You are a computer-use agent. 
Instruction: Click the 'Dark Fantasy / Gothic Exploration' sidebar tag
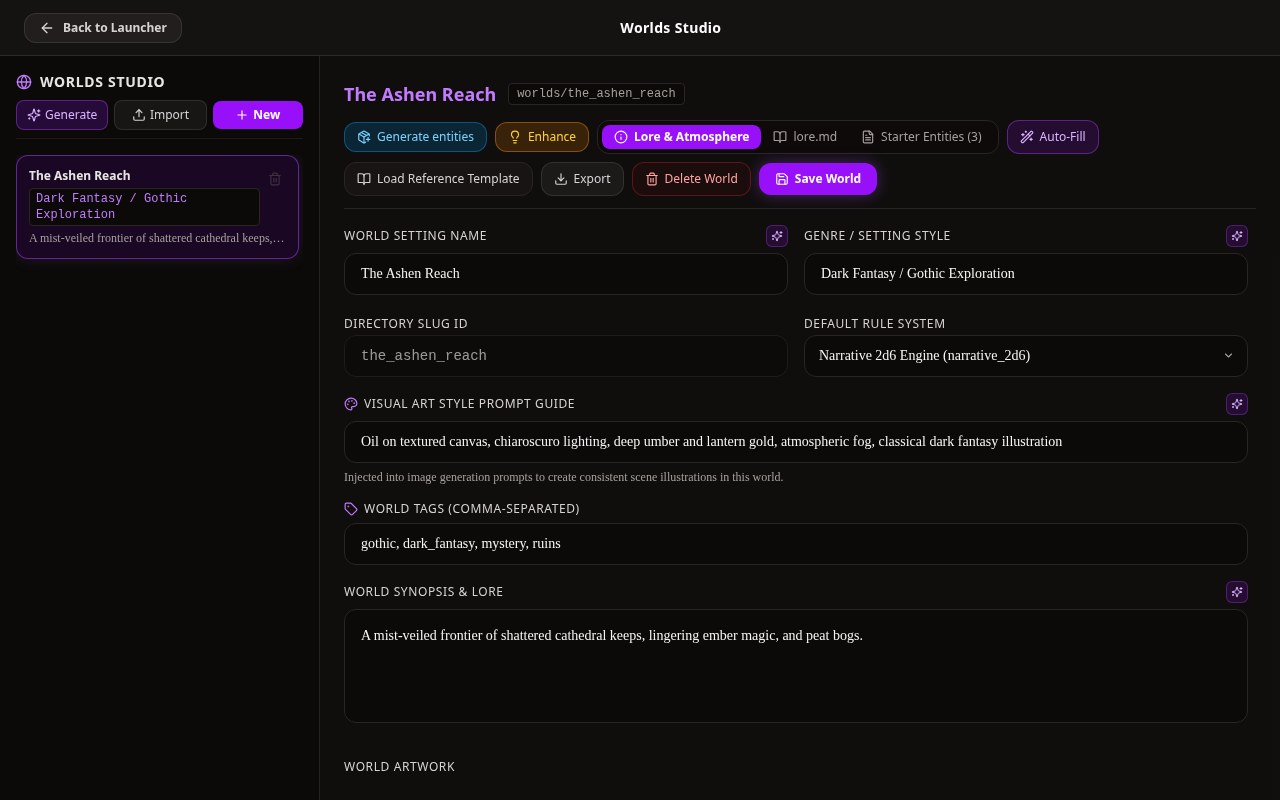(144, 207)
